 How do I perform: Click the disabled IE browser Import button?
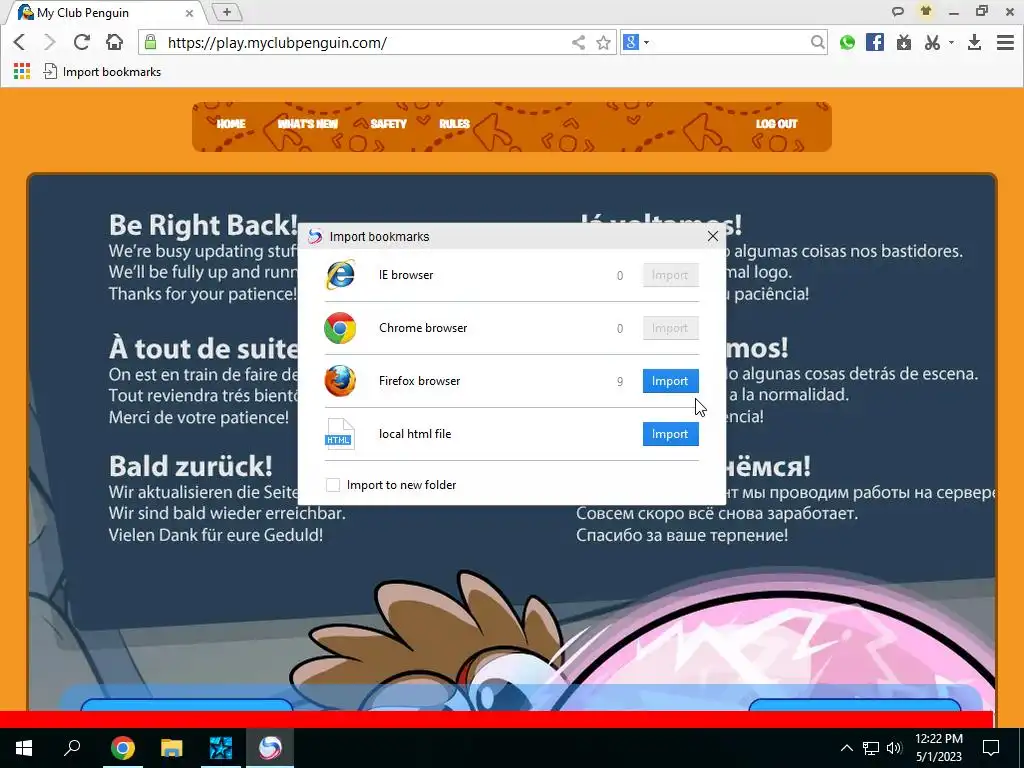[x=670, y=275]
